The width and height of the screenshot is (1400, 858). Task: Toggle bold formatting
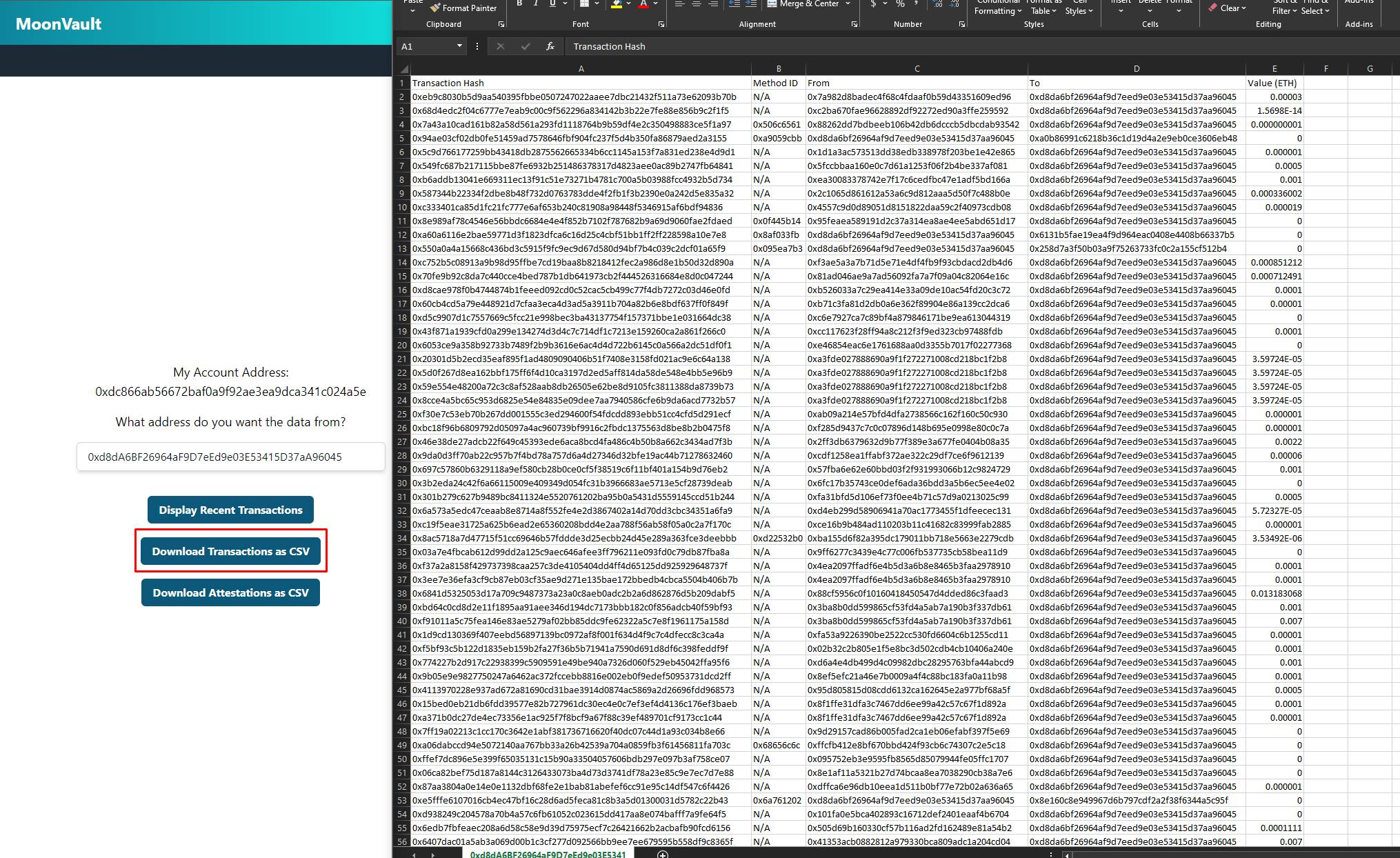pos(519,4)
